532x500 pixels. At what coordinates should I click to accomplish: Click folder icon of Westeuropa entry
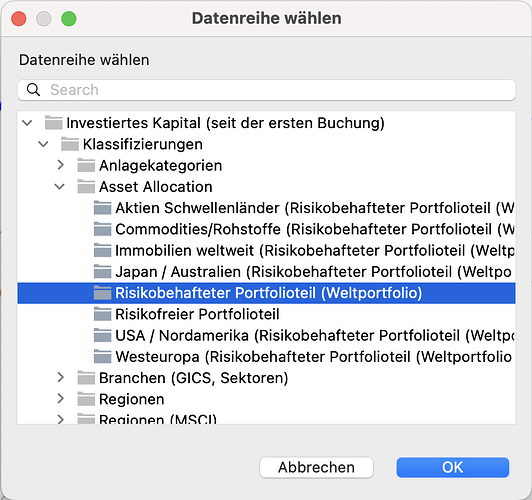pos(102,357)
